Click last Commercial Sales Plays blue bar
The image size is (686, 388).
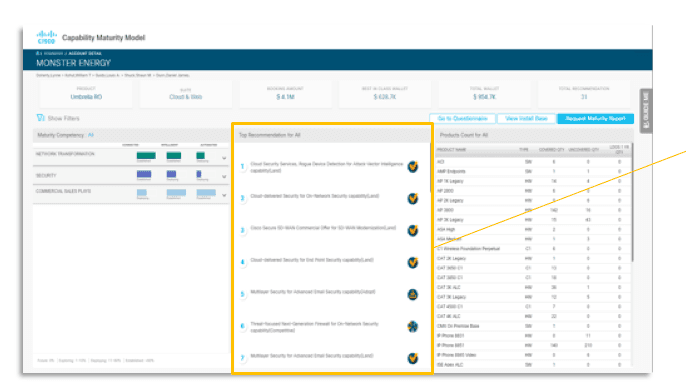pyautogui.click(x=206, y=192)
